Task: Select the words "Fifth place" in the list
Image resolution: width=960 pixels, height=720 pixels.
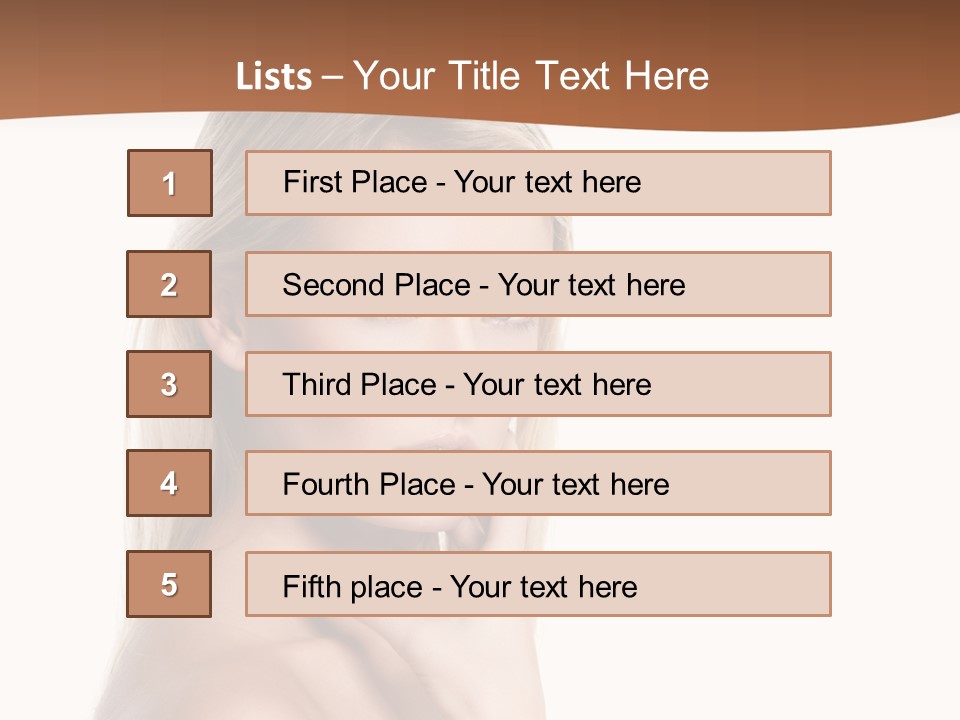Action: [x=352, y=586]
